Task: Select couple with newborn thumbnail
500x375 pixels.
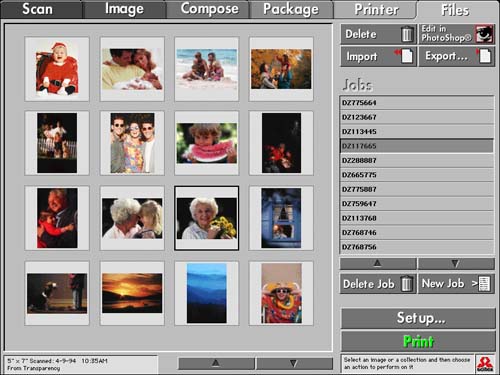Action: [x=132, y=69]
